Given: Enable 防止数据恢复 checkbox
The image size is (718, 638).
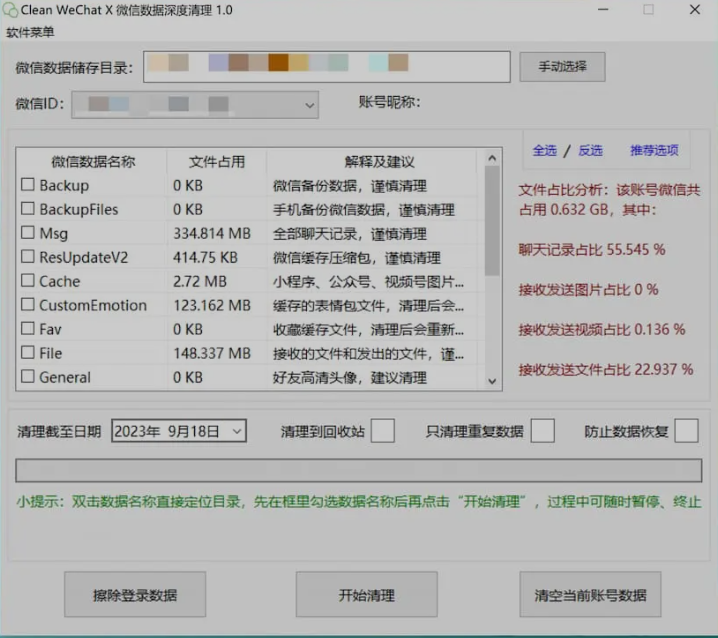Looking at the screenshot, I should [x=686, y=431].
